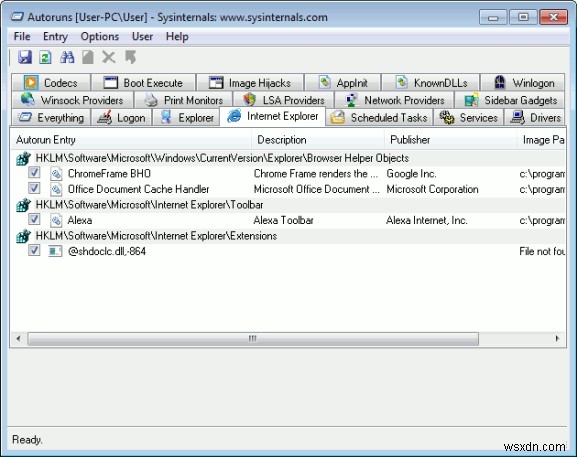Switch to the Boot Execute tab
The height and width of the screenshot is (457, 577).
tap(143, 82)
